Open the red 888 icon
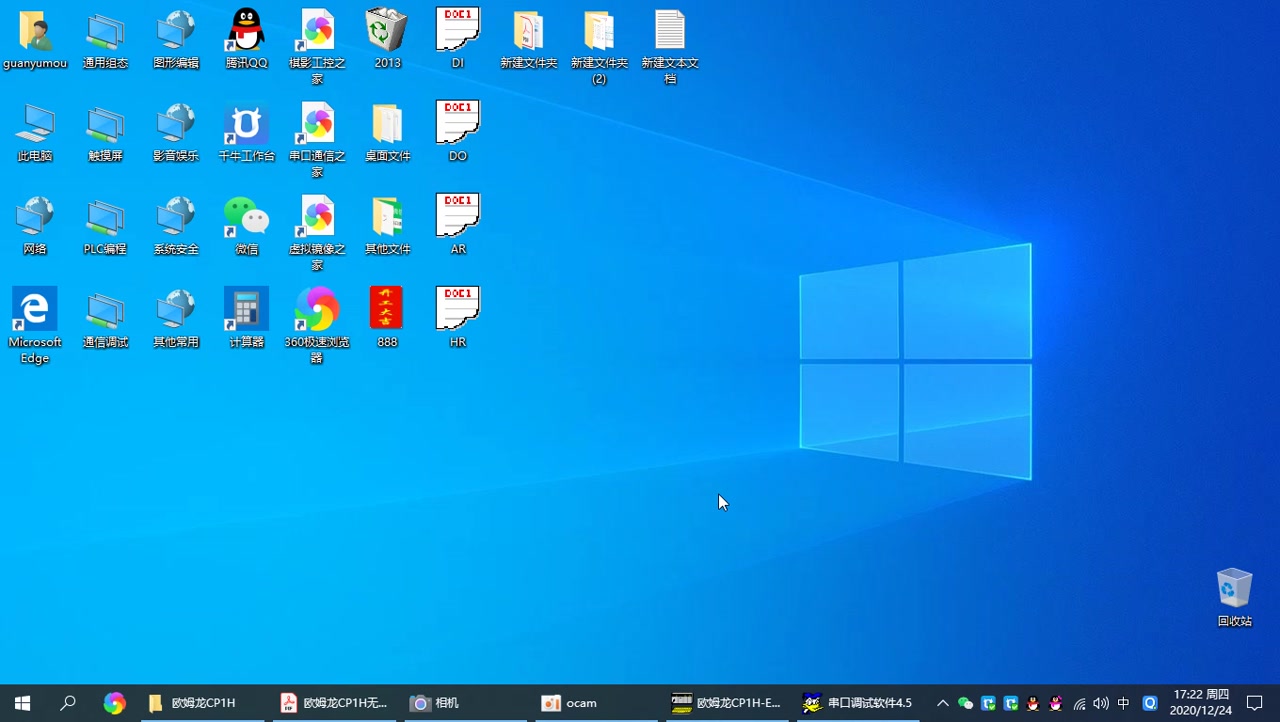The height and width of the screenshot is (722, 1280). coord(387,319)
